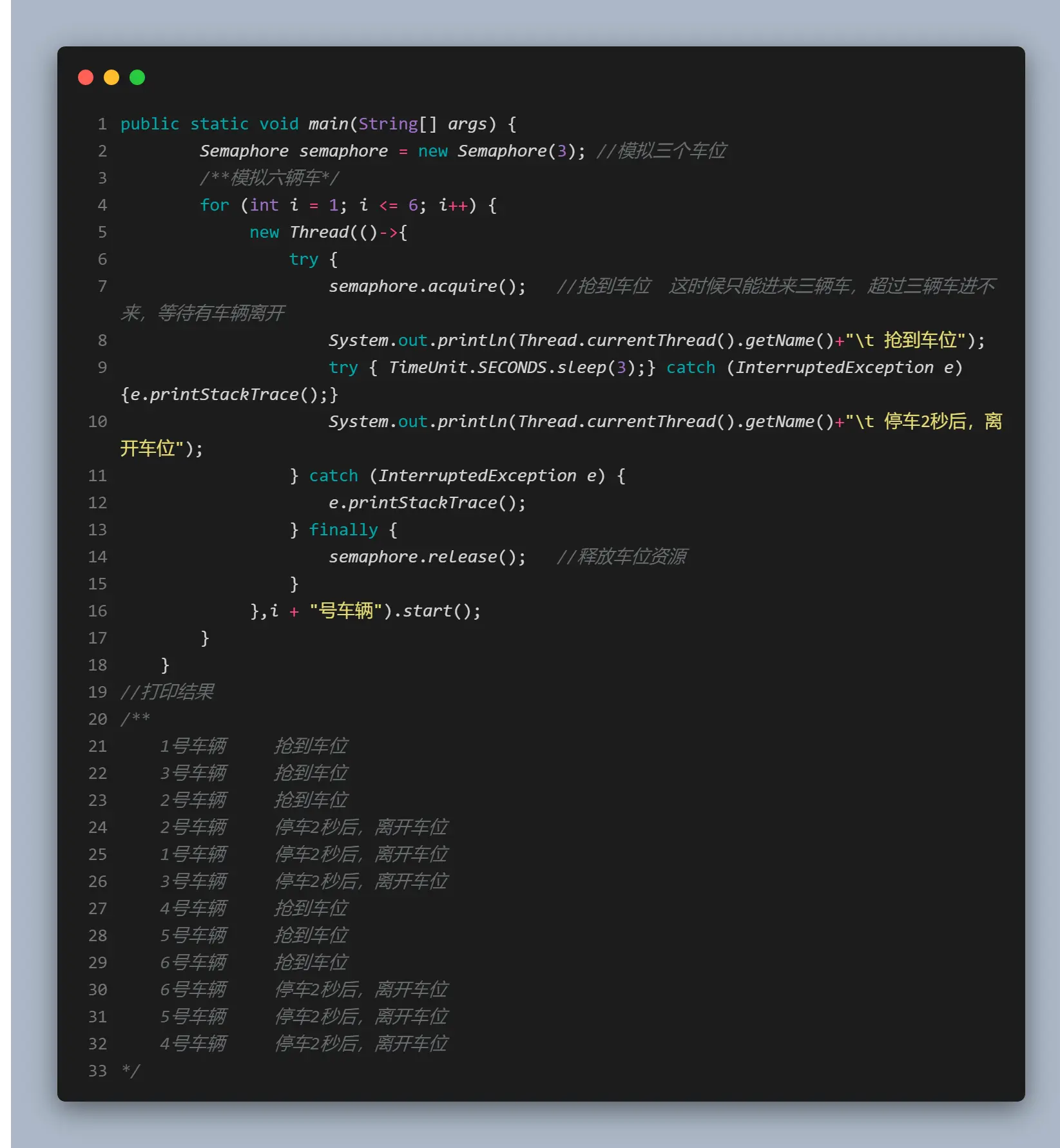Viewport: 1060px width, 1148px height.
Task: Click 'TimeUnit.SECONDS.sleep(3)' on line 9
Action: pyautogui.click(x=511, y=367)
